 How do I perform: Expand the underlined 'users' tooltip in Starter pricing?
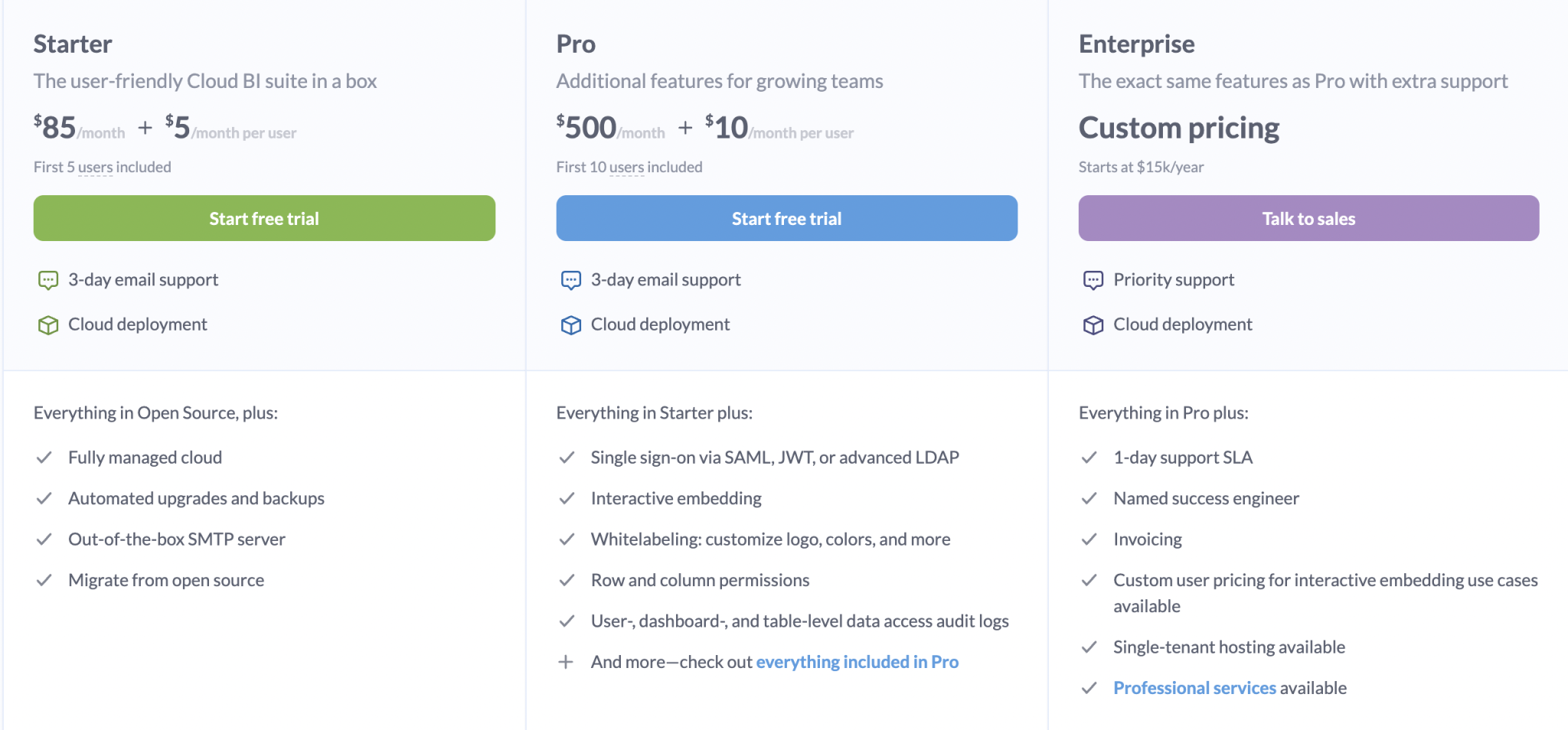[95, 167]
